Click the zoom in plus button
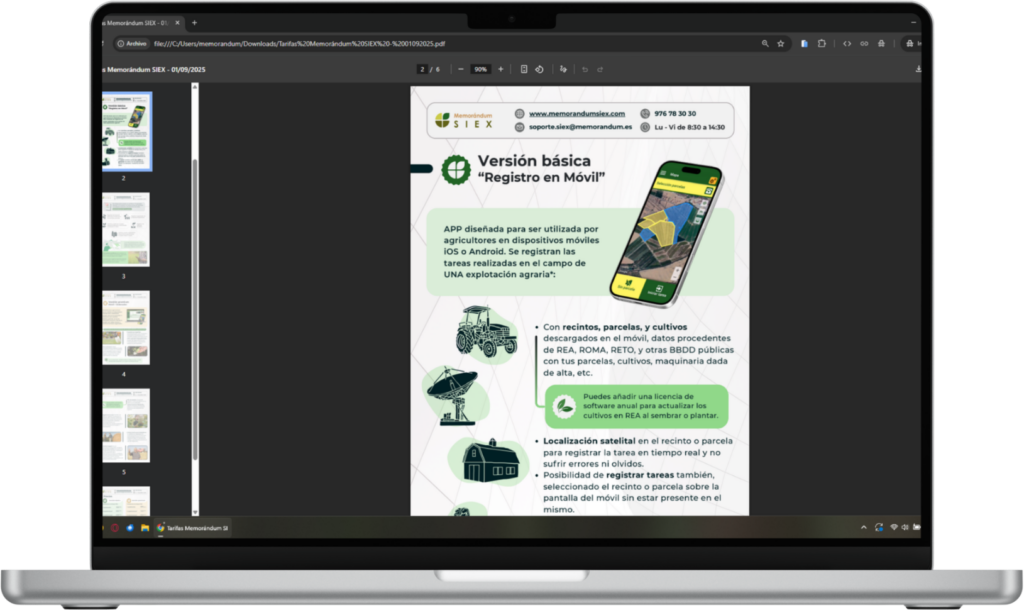The image size is (1024, 610). (x=501, y=69)
